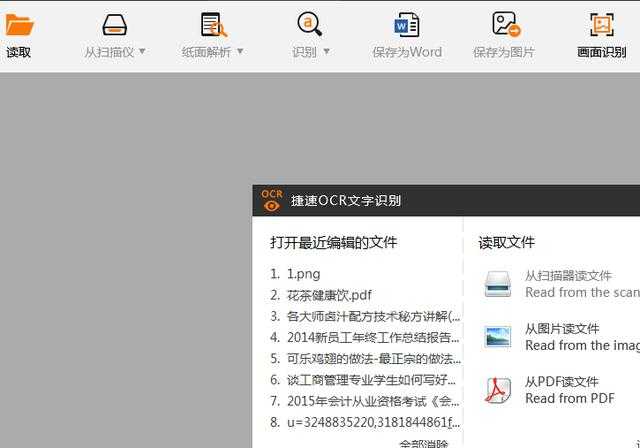Open recent file 可乐鸡翅的做法
The image size is (640, 448).
point(366,359)
